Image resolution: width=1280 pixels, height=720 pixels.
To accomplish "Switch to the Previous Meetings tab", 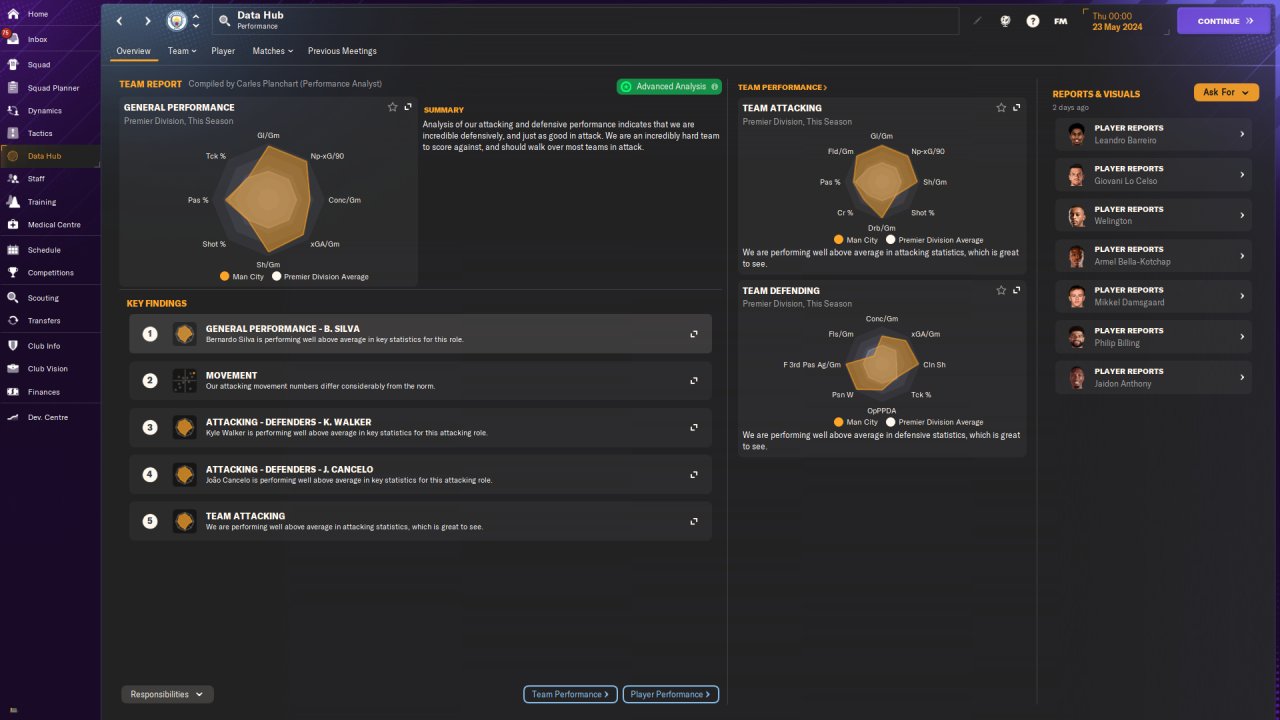I will coord(342,51).
